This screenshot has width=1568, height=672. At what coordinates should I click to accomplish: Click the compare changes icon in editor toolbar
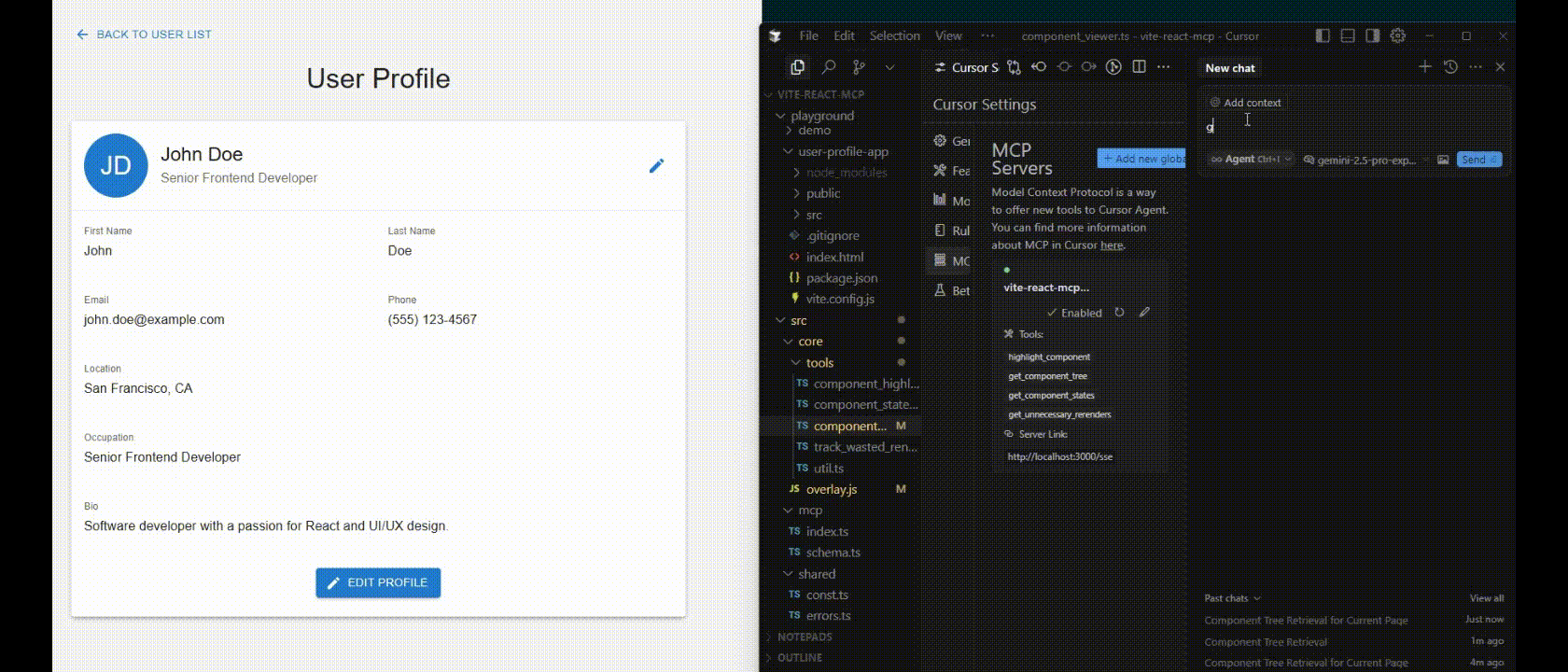(1014, 67)
